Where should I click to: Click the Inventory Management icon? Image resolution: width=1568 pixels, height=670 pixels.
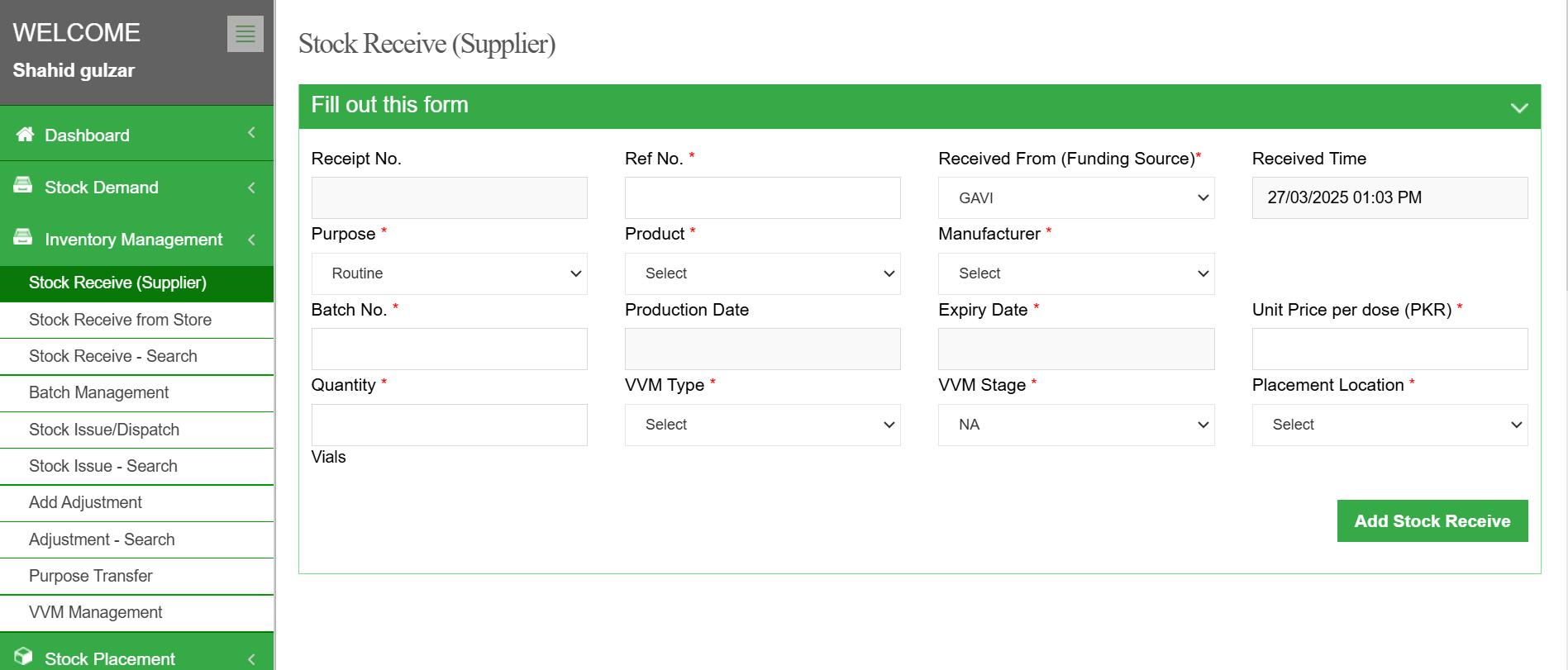coord(23,238)
